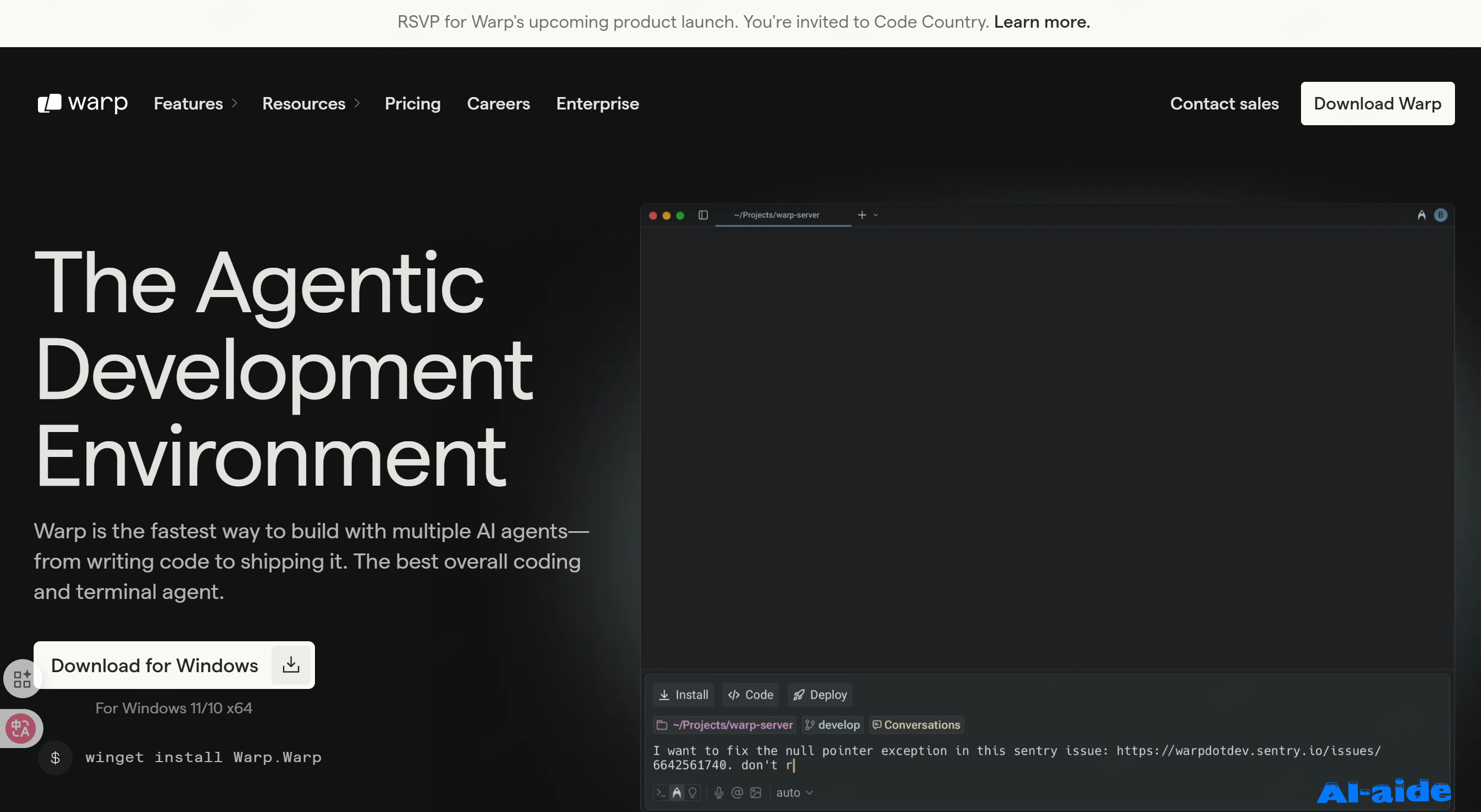Viewport: 1481px width, 812px height.
Task: Click the Download Warp button
Action: pos(1377,104)
